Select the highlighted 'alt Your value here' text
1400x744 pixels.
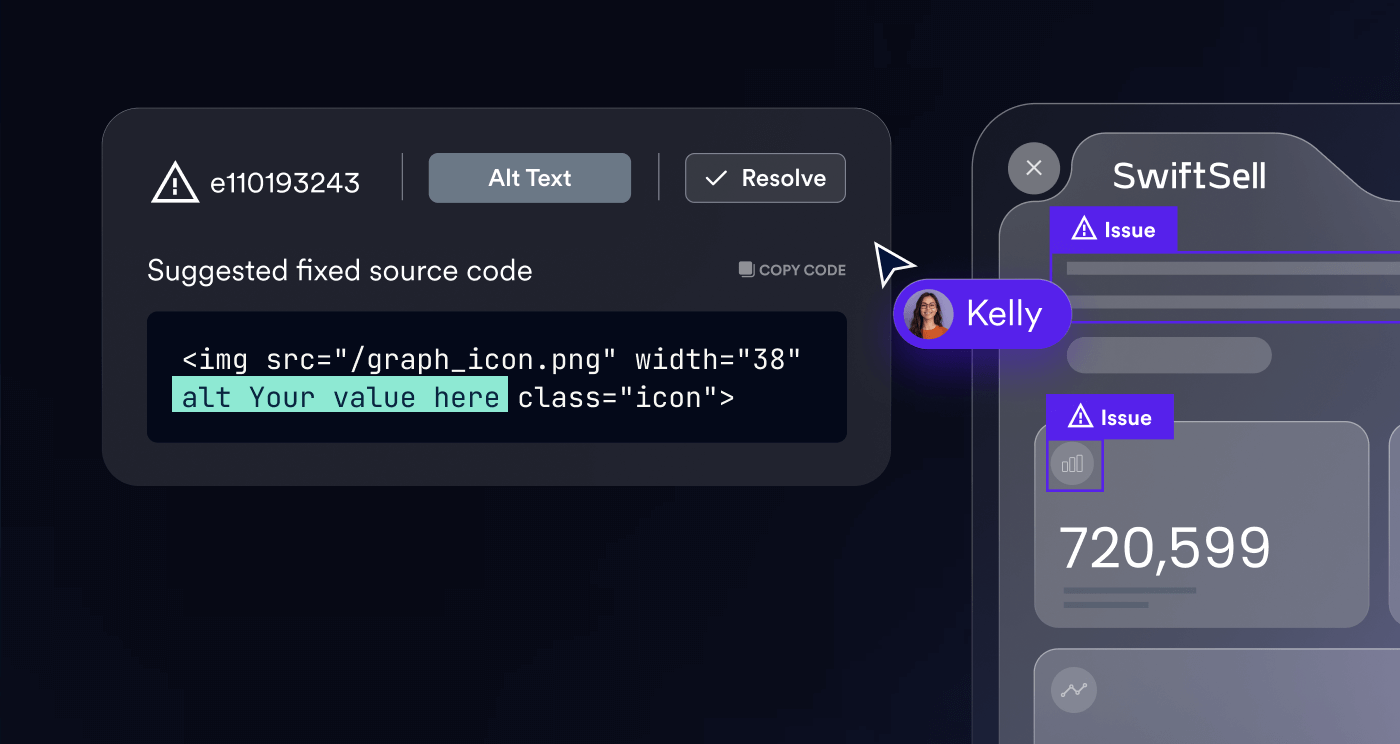click(x=340, y=397)
